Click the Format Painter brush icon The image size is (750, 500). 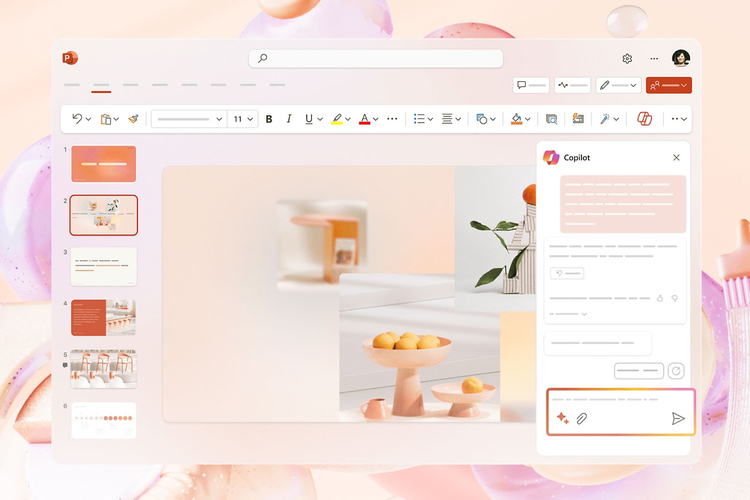[x=133, y=119]
